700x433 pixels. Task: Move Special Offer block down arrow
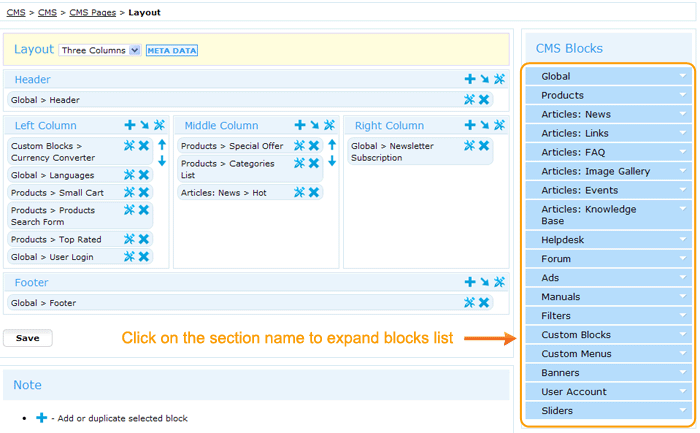[x=332, y=161]
